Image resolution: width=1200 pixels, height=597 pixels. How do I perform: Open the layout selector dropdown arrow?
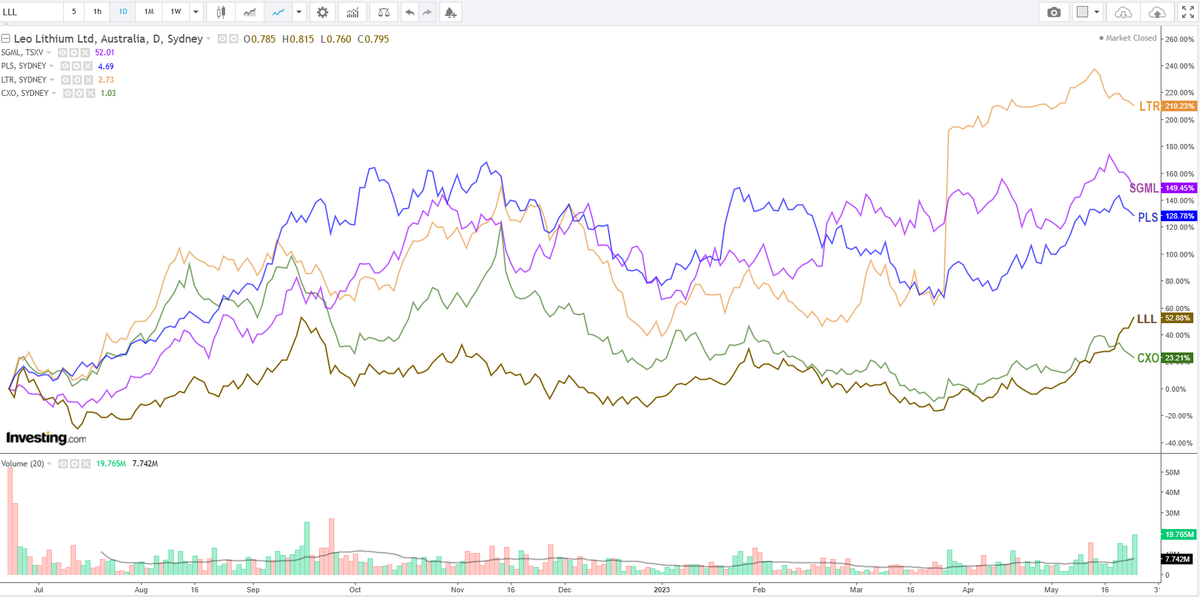tap(1097, 12)
